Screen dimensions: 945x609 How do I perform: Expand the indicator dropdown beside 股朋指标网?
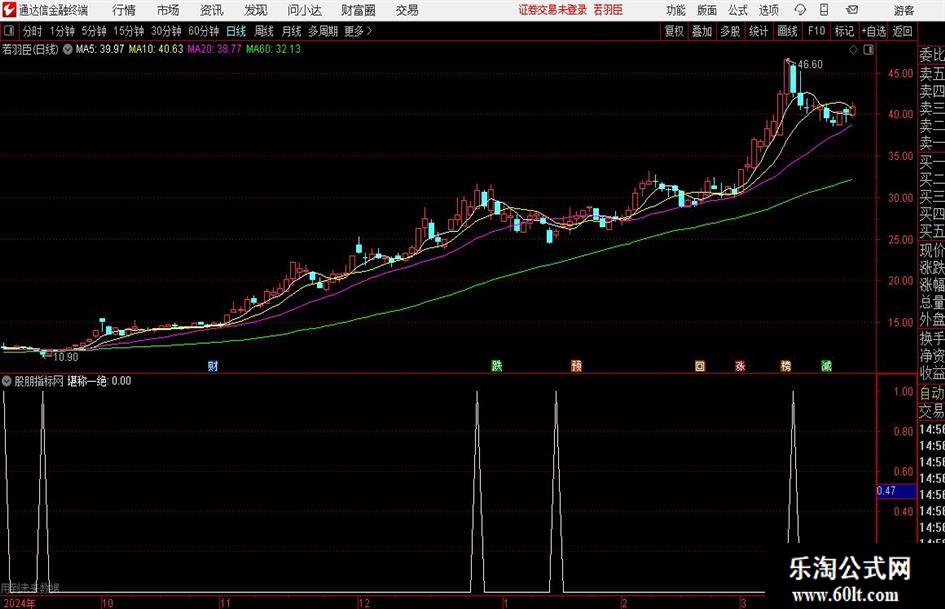(7, 381)
